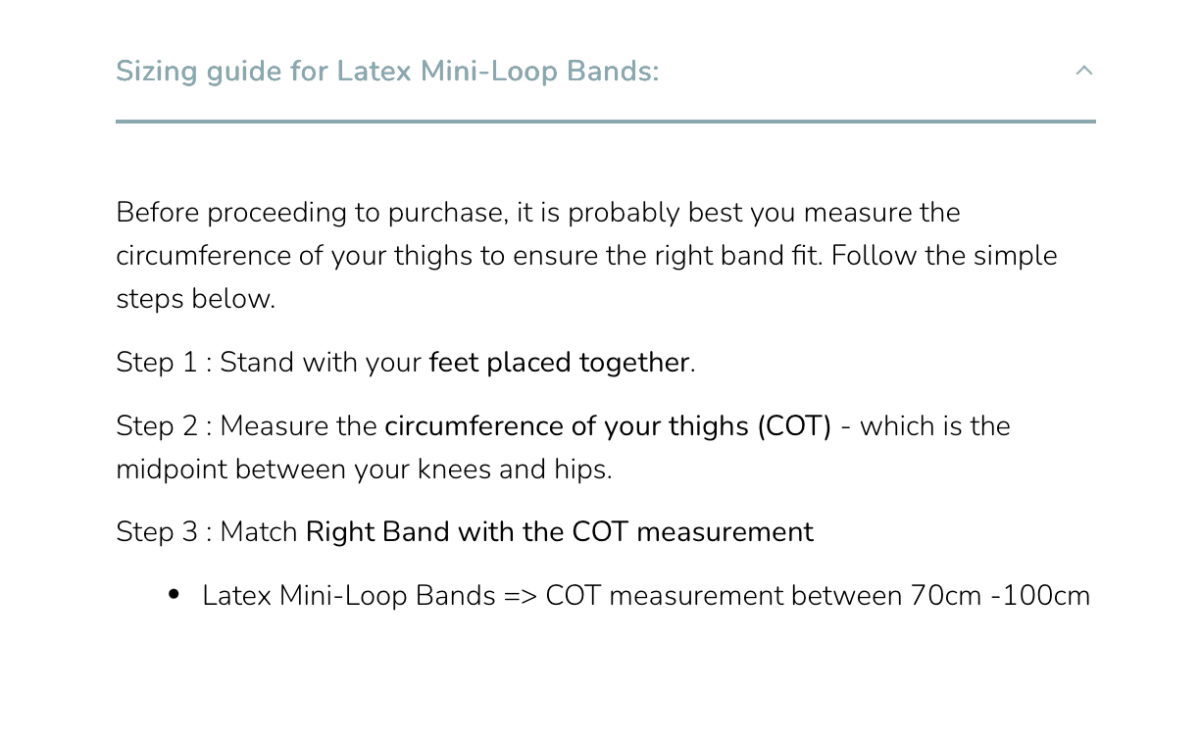Collapse the sizing guide using the chevron icon
This screenshot has height=743, width=1200.
click(1084, 71)
